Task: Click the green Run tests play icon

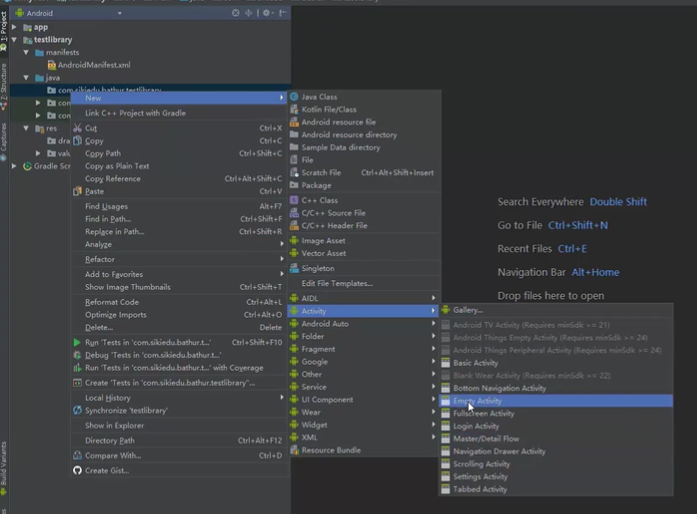Action: [77, 342]
